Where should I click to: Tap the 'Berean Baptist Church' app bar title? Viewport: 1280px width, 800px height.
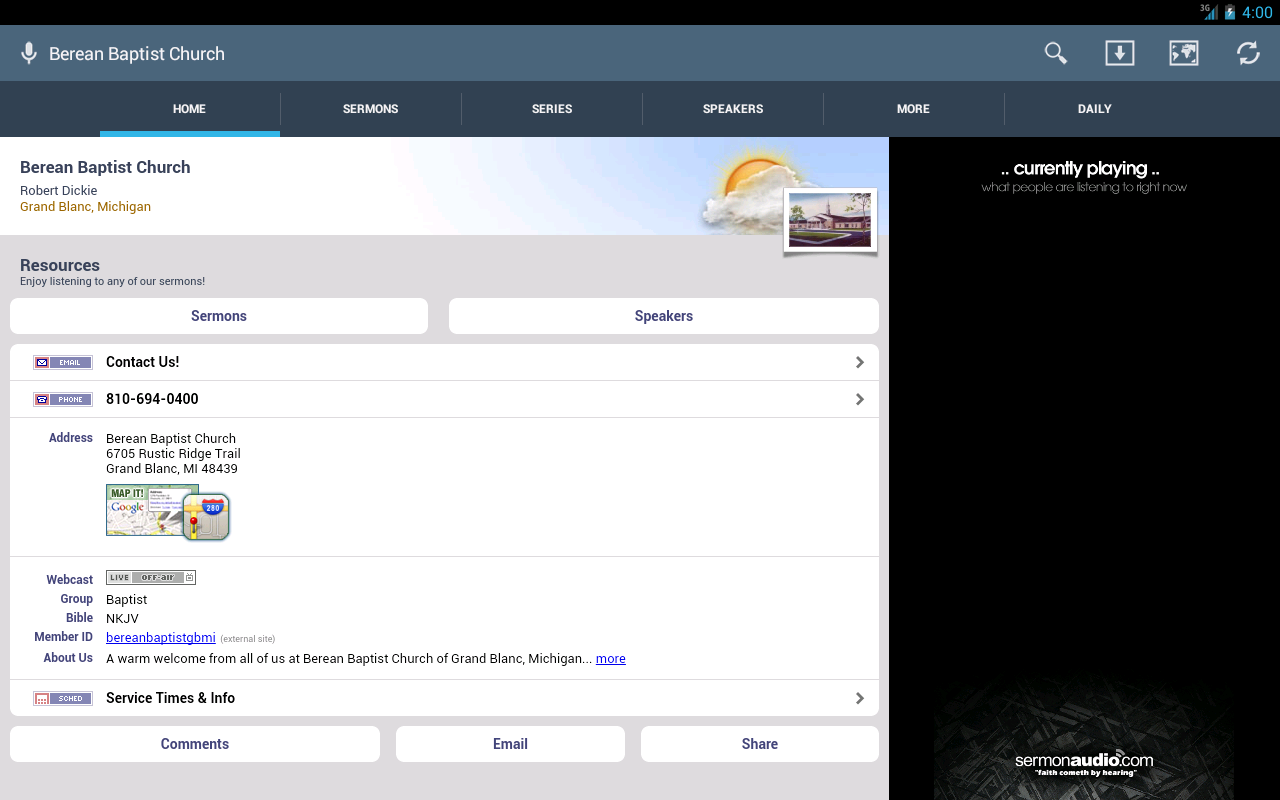[137, 54]
